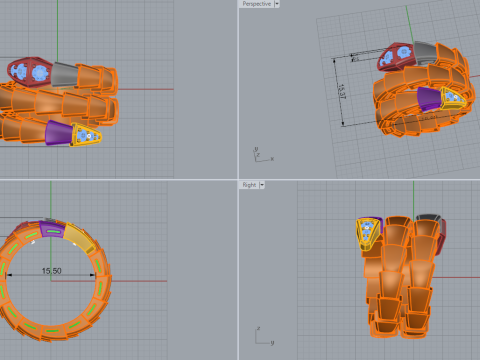Select the yellow segment in ring plan view
The height and width of the screenshot is (360, 480).
point(79,238)
